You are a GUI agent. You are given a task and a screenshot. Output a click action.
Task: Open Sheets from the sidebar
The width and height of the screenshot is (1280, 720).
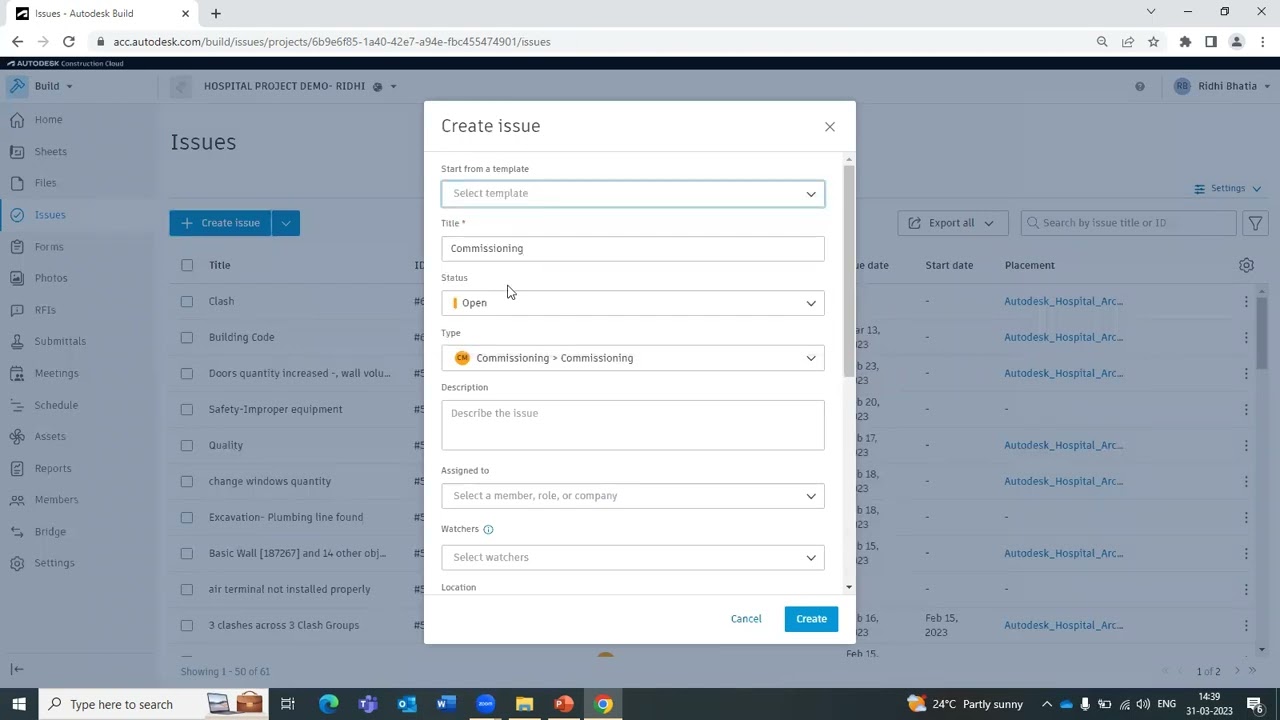pos(50,152)
